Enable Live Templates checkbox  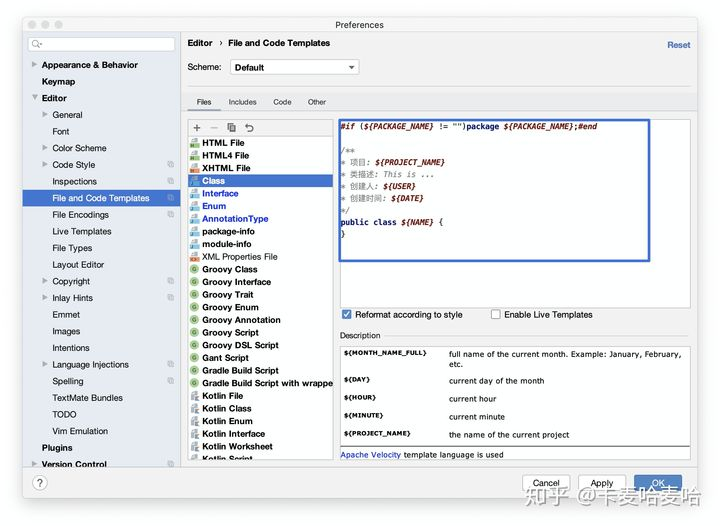[x=496, y=314]
